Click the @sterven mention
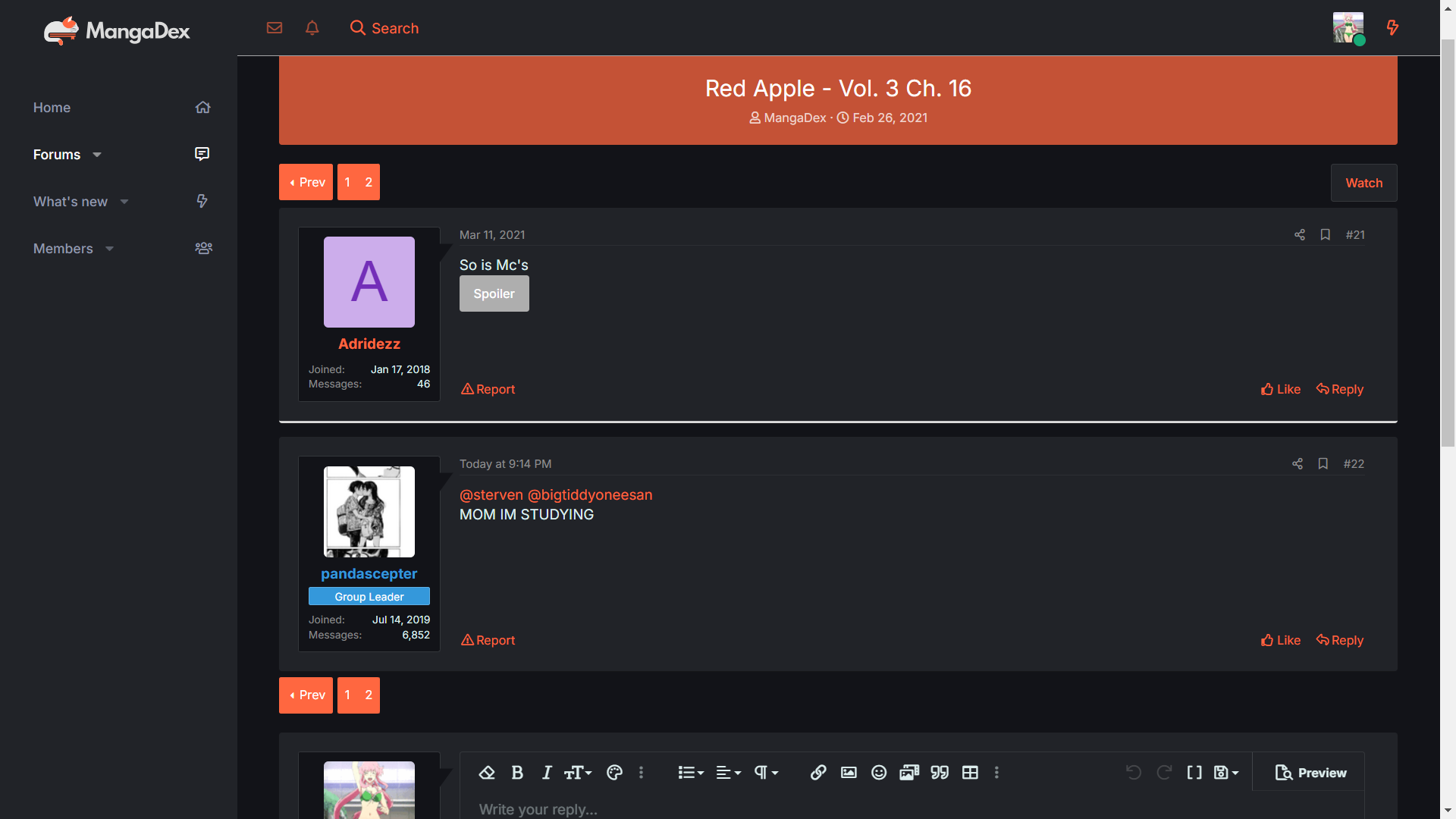 (x=491, y=494)
